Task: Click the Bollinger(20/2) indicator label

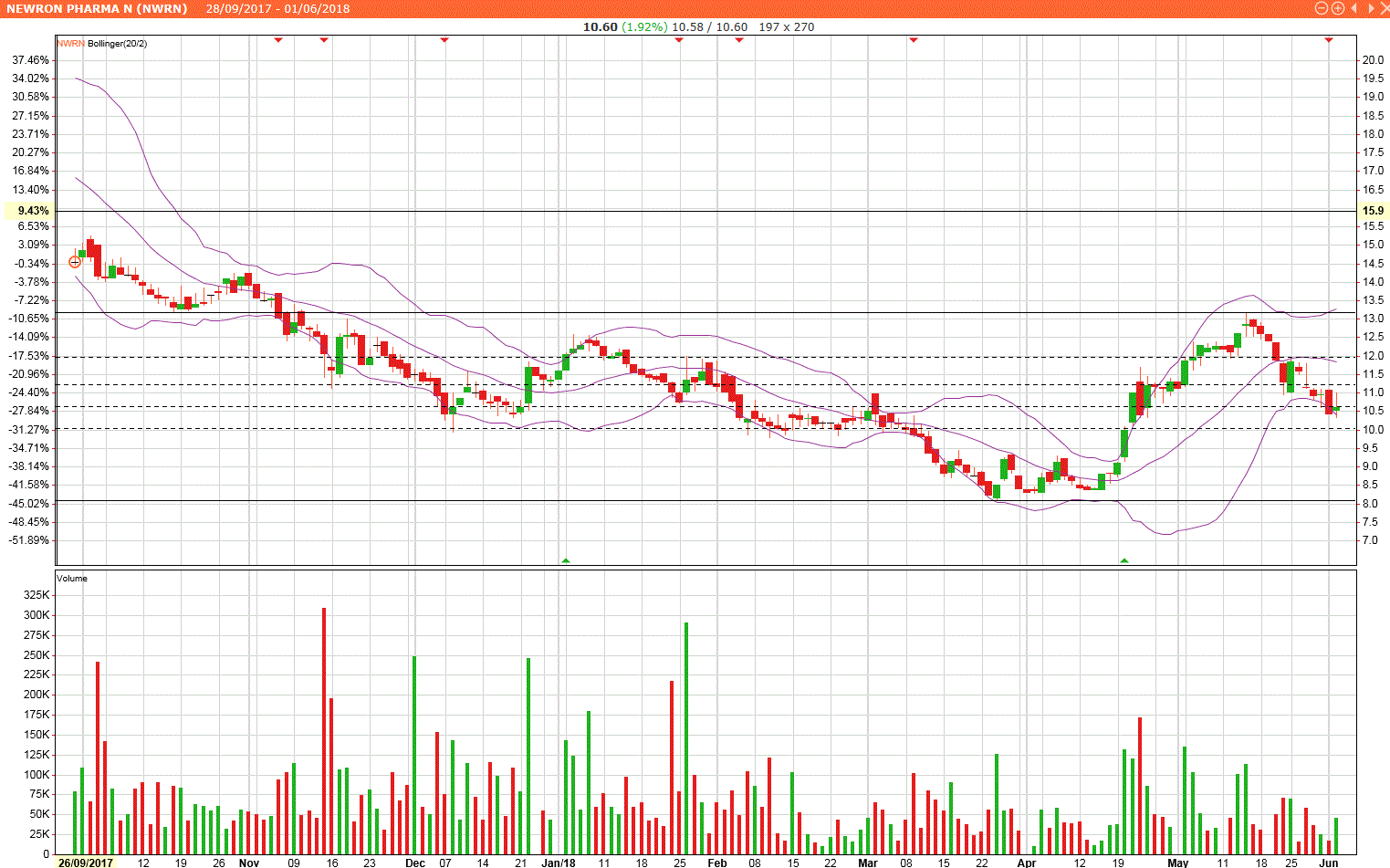Action: coord(117,43)
